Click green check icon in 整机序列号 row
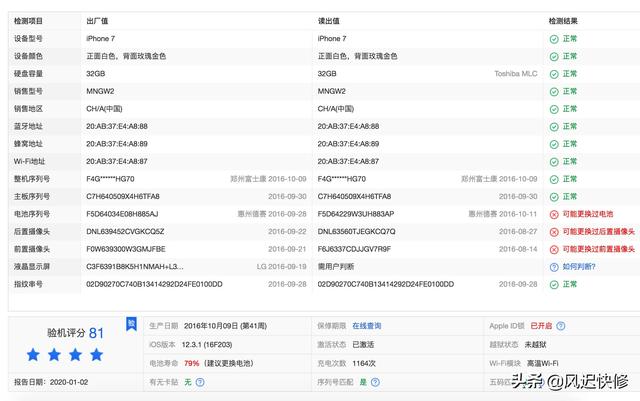Screen dimensions: 640x401 pos(554,180)
